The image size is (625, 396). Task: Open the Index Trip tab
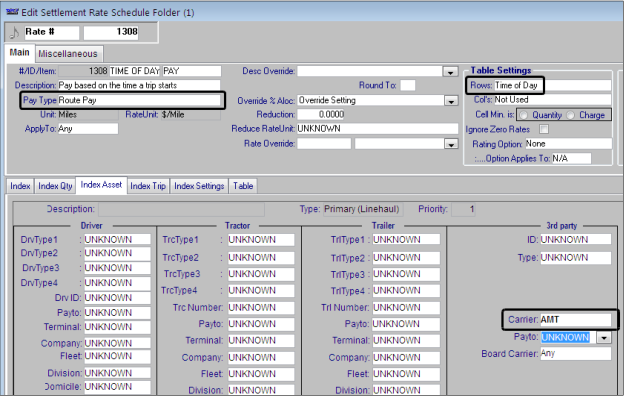click(x=148, y=186)
